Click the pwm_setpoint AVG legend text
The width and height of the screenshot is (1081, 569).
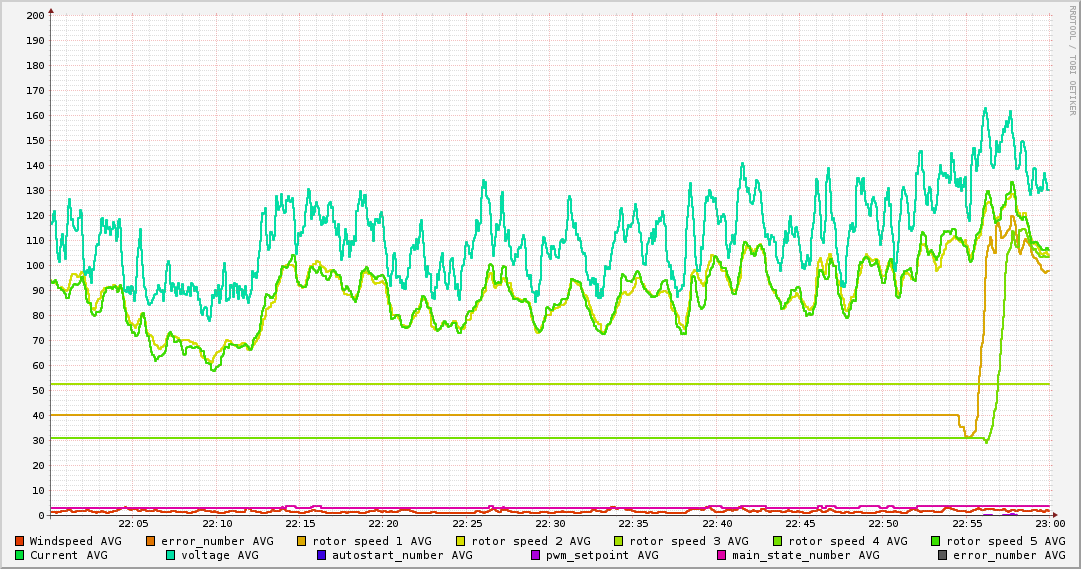[600, 555]
